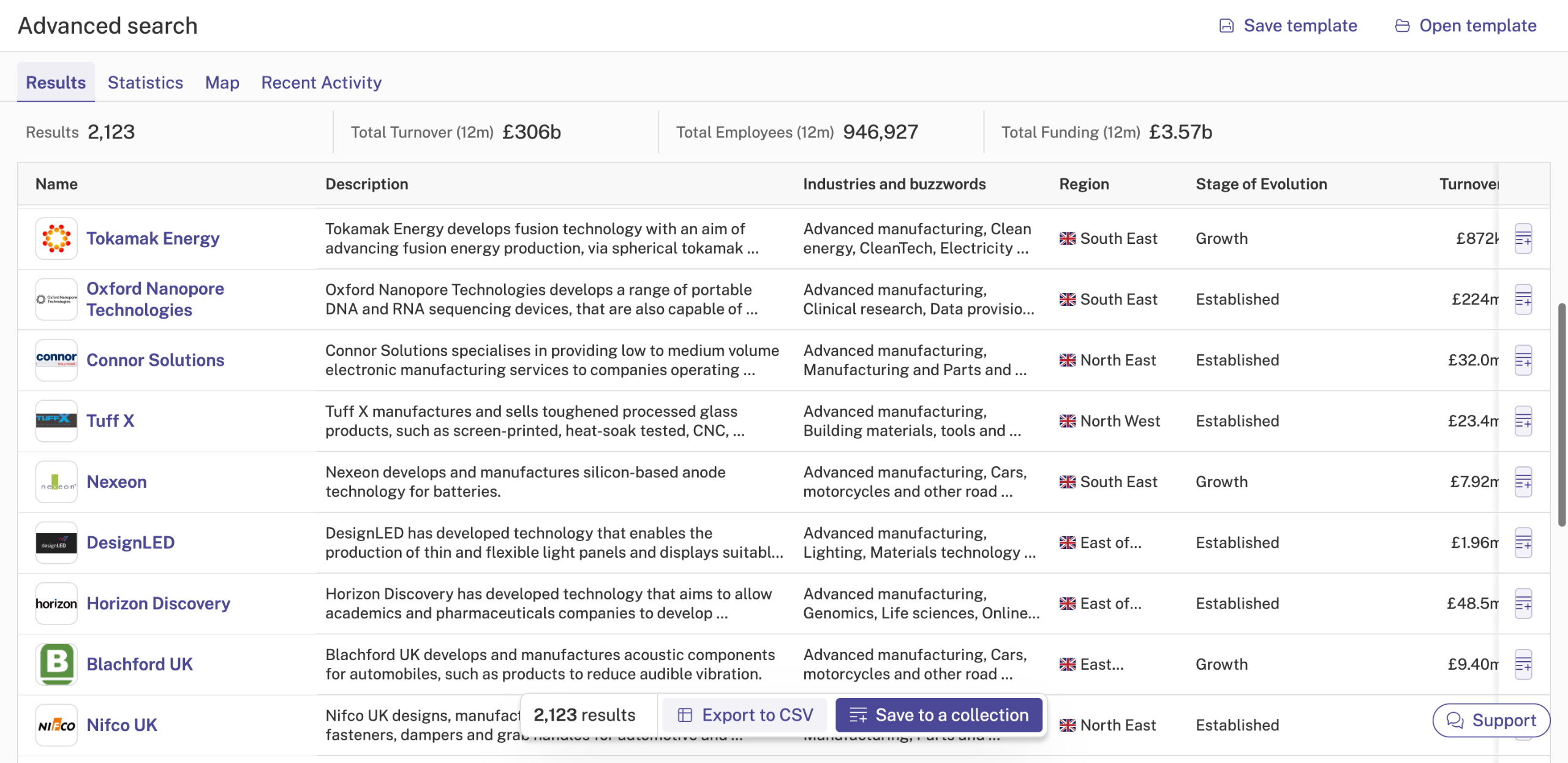
Task: Add Tokamak Energy to collection icon
Action: click(1523, 238)
